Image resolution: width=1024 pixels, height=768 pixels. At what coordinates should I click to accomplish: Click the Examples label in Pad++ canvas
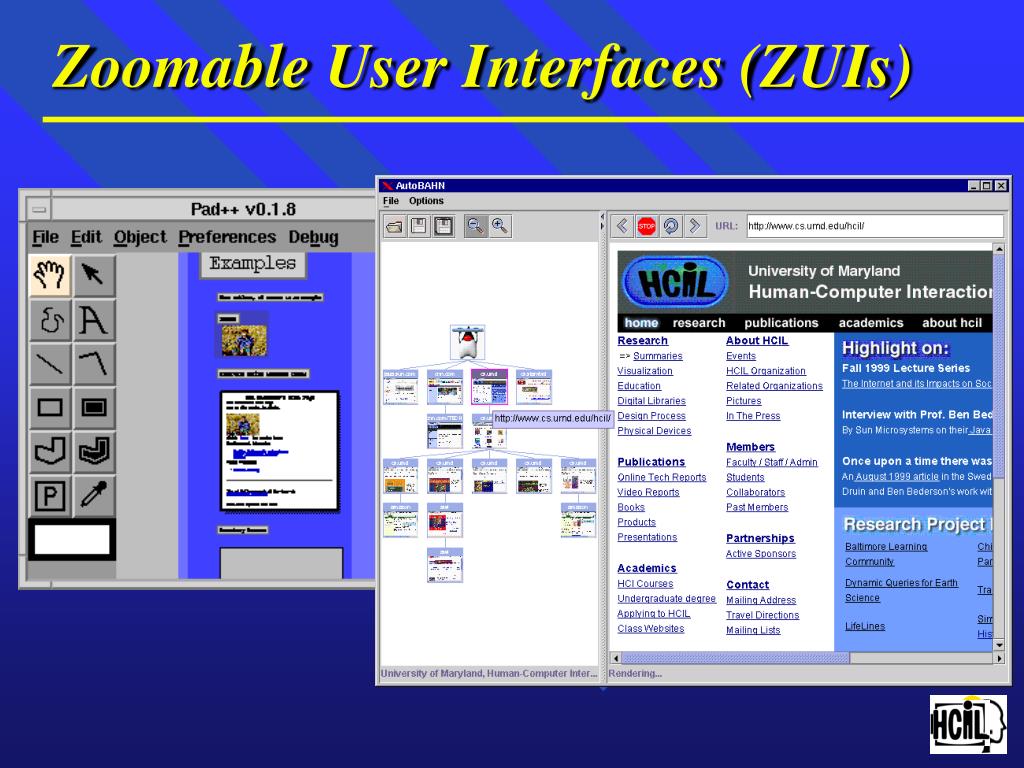pos(253,264)
